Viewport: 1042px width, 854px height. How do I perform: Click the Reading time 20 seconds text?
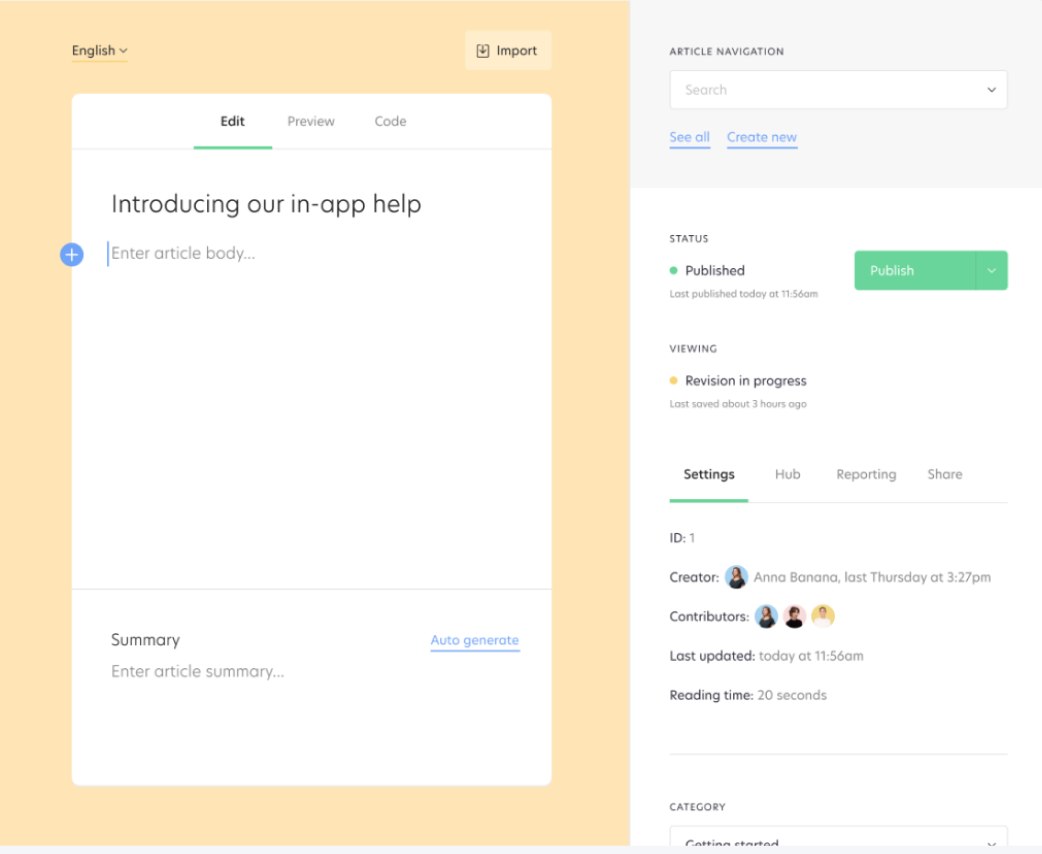[x=748, y=695]
